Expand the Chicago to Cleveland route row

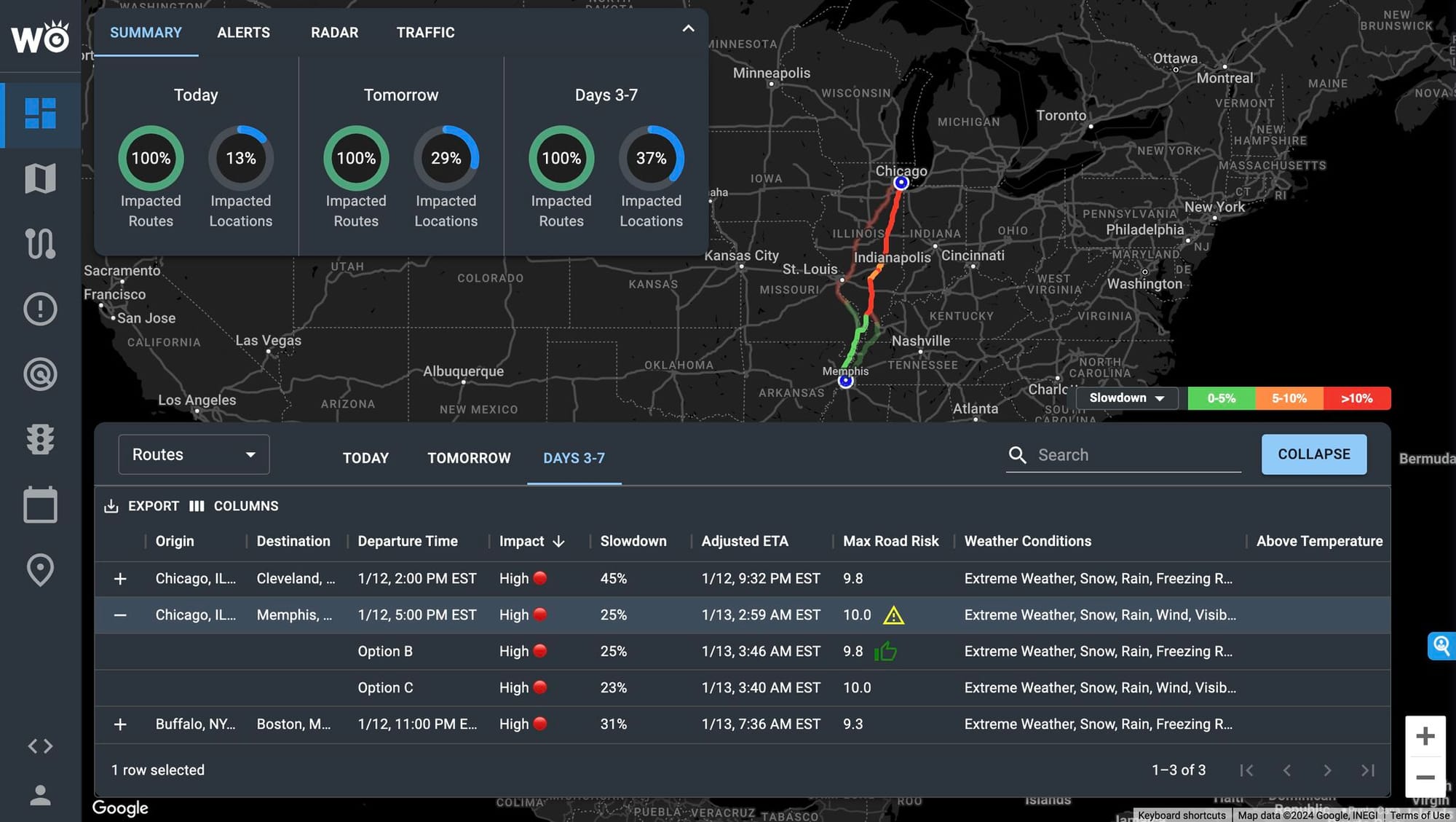[x=120, y=579]
